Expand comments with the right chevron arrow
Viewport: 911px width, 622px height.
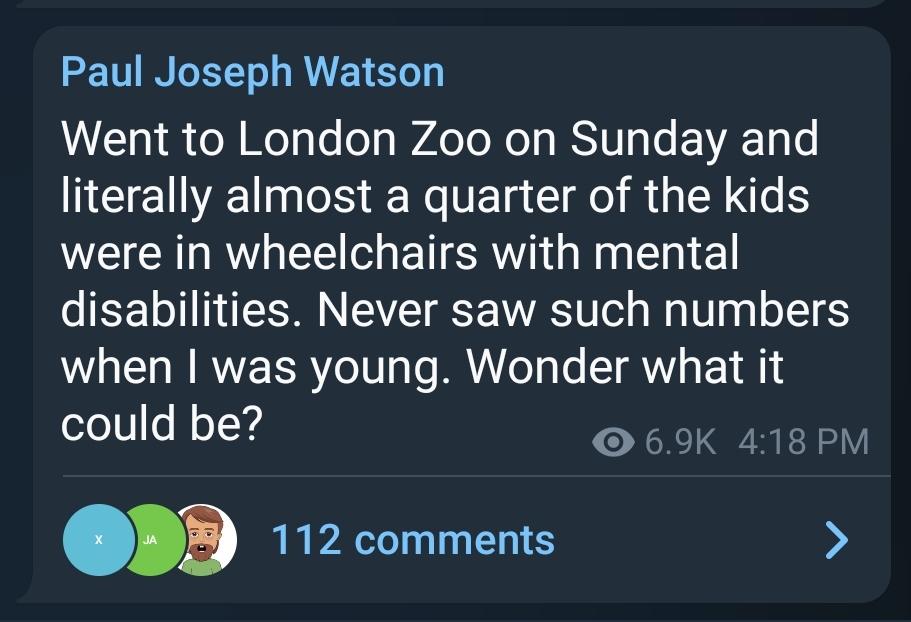tap(837, 540)
